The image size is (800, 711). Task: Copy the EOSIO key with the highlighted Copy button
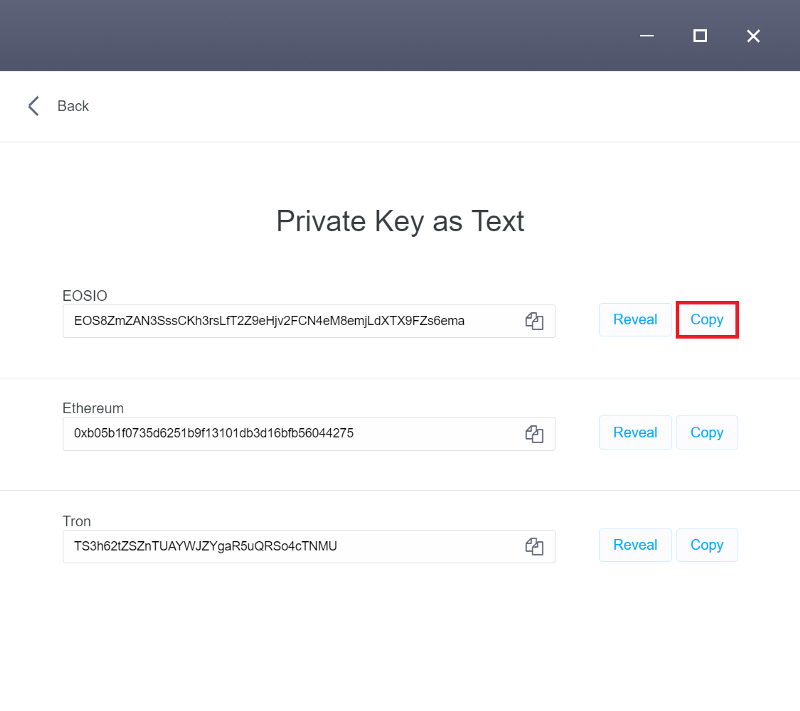[707, 320]
